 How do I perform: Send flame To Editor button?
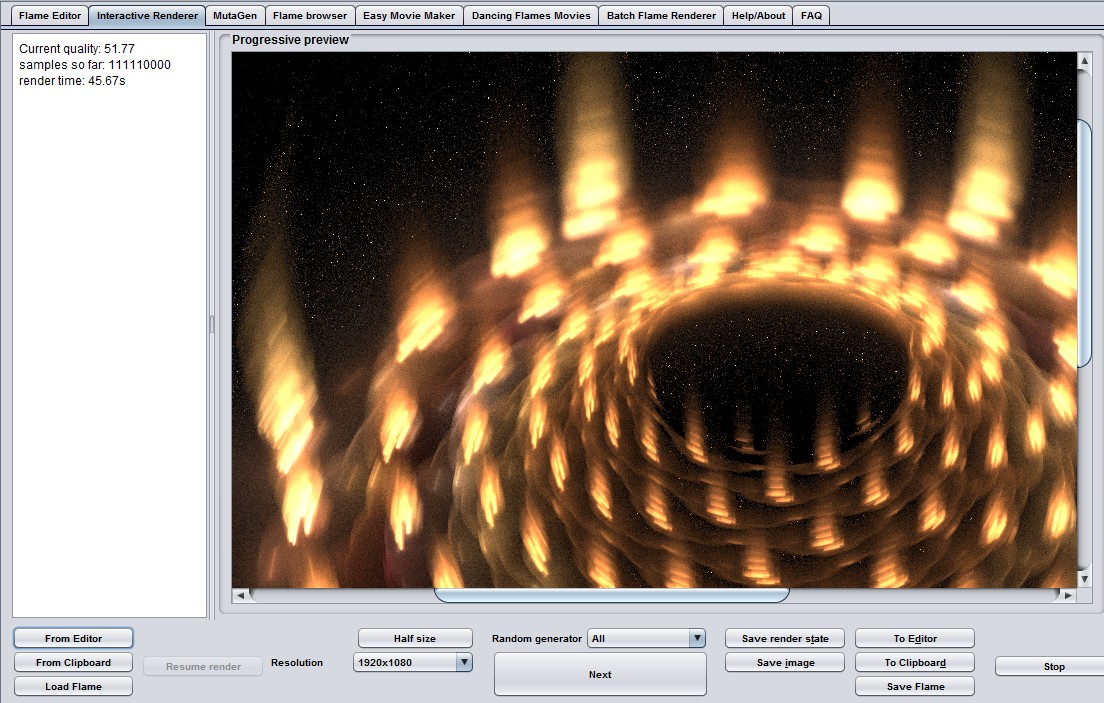(x=915, y=638)
